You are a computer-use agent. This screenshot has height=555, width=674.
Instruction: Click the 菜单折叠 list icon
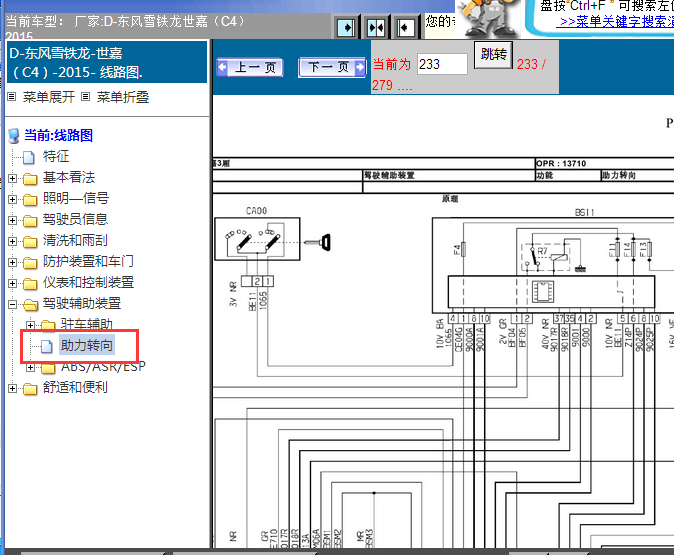86,97
